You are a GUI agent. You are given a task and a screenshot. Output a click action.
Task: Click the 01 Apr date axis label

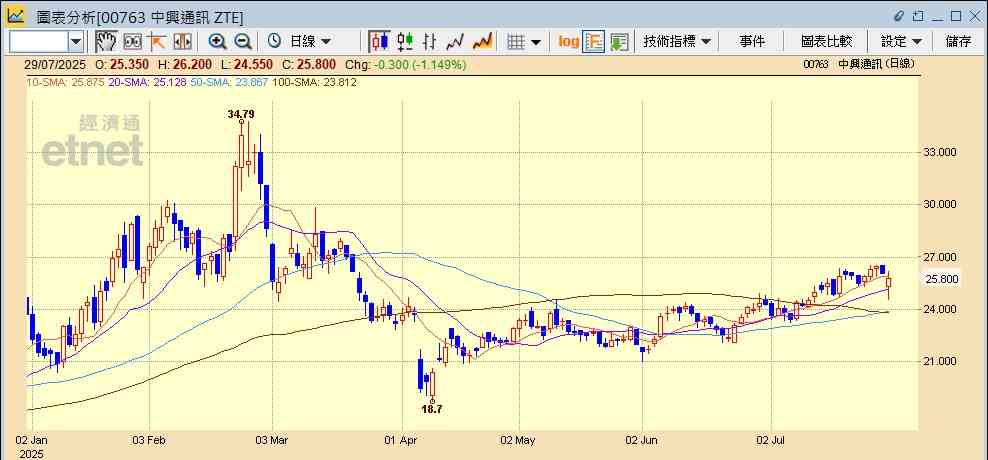[403, 440]
